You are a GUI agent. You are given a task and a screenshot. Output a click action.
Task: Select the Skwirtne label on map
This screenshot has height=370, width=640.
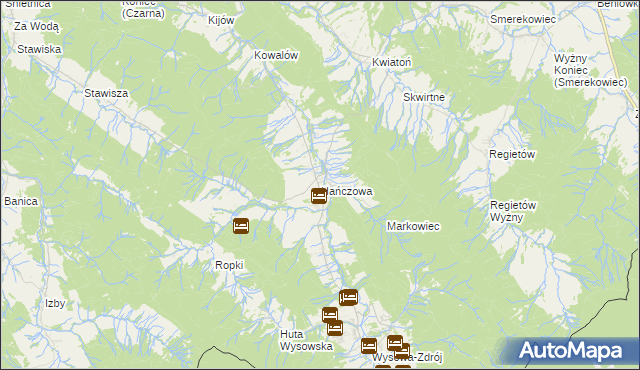tap(424, 97)
